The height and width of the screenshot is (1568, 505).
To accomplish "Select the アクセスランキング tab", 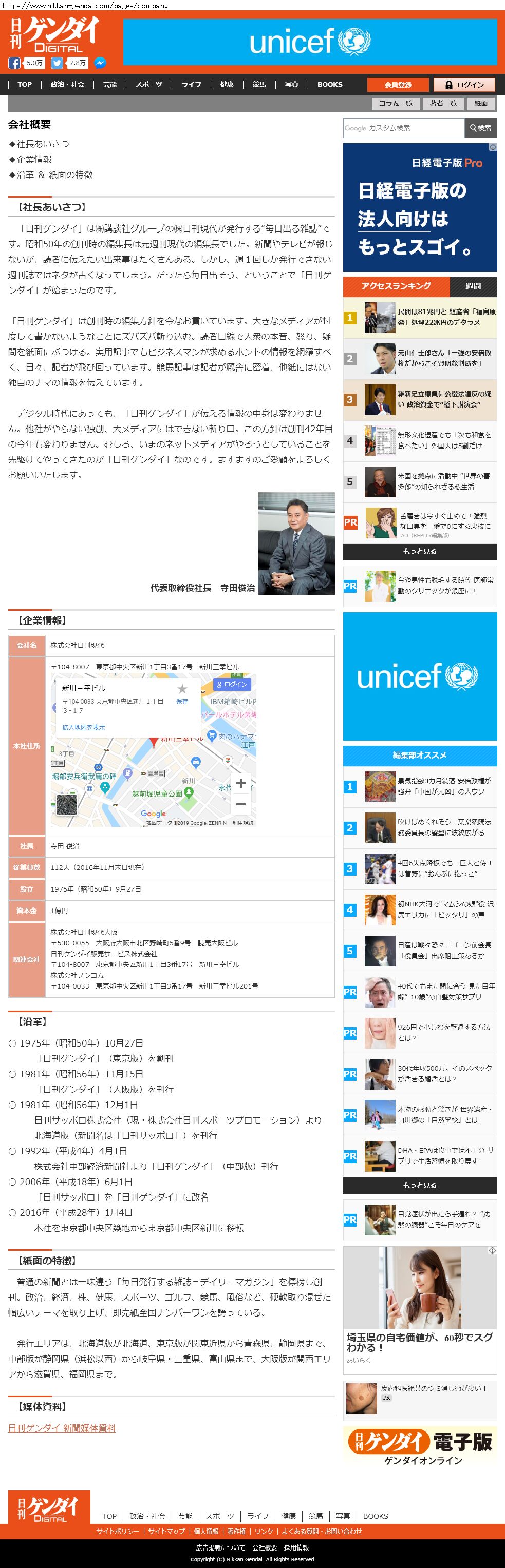I will 396,286.
